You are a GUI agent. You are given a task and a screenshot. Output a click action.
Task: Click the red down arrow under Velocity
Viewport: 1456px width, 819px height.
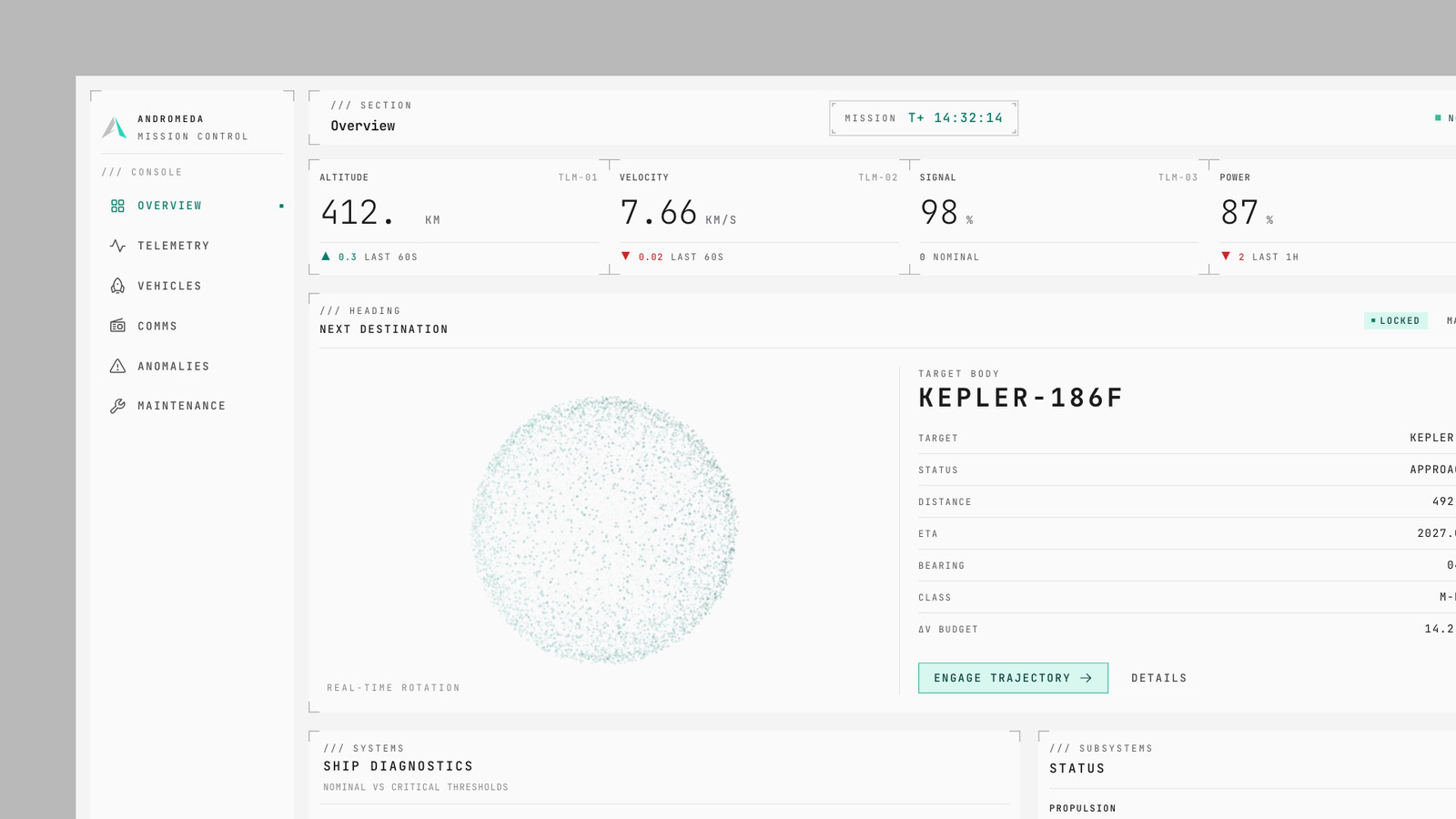625,257
